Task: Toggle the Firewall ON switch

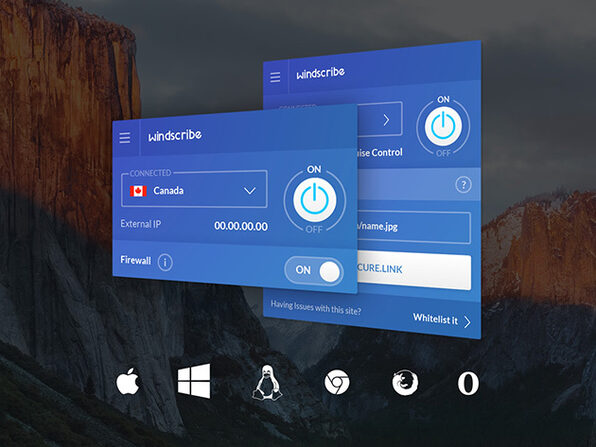Action: pyautogui.click(x=314, y=270)
